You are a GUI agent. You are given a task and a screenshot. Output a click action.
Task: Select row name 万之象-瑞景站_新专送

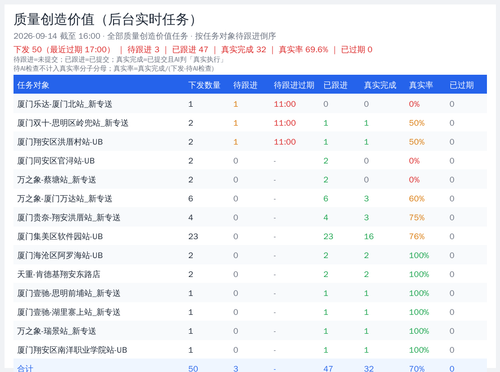point(57,331)
